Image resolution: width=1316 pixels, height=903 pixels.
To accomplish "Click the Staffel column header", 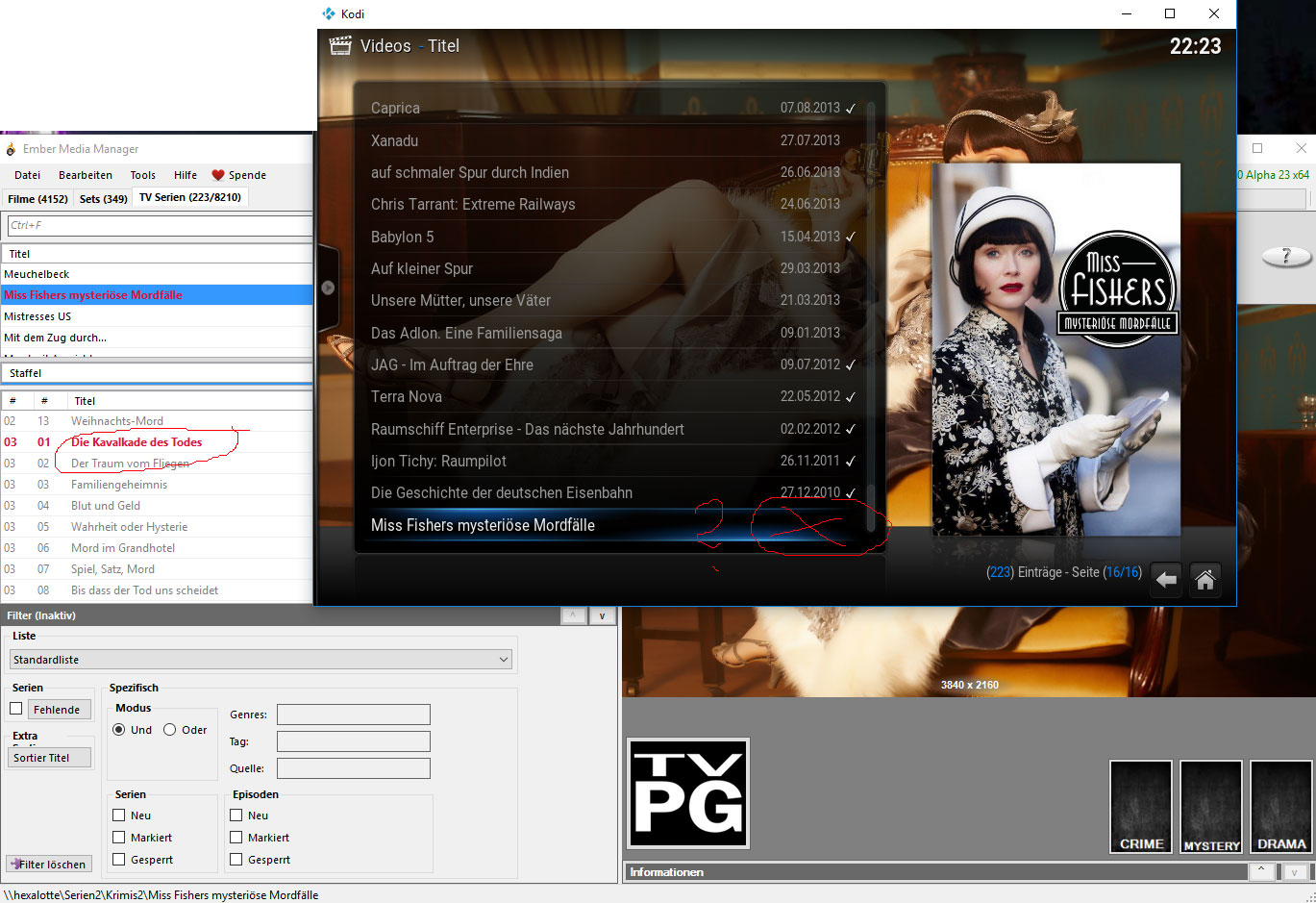I will [x=158, y=373].
